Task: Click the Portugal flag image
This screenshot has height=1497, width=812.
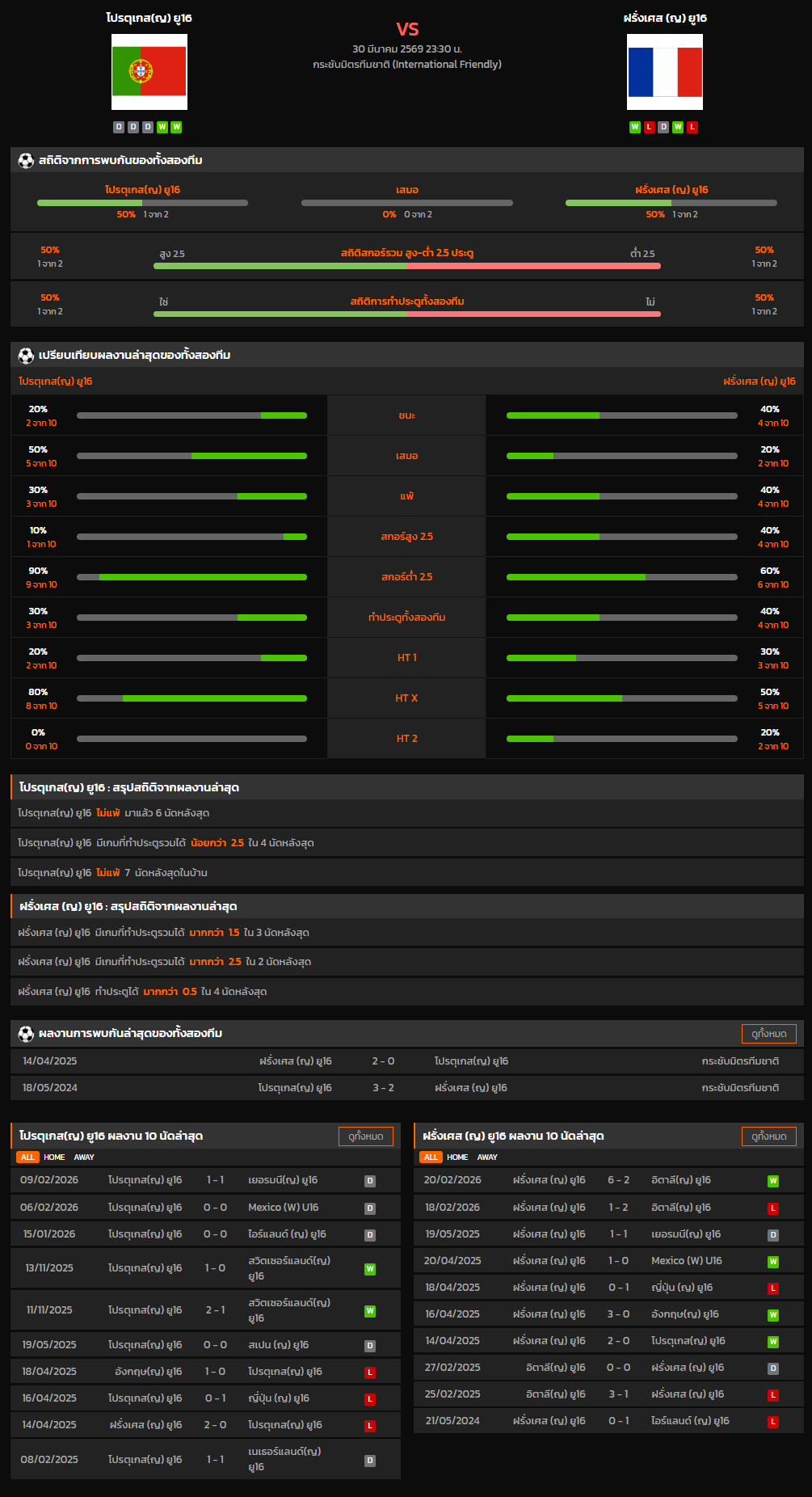Action: pos(149,72)
